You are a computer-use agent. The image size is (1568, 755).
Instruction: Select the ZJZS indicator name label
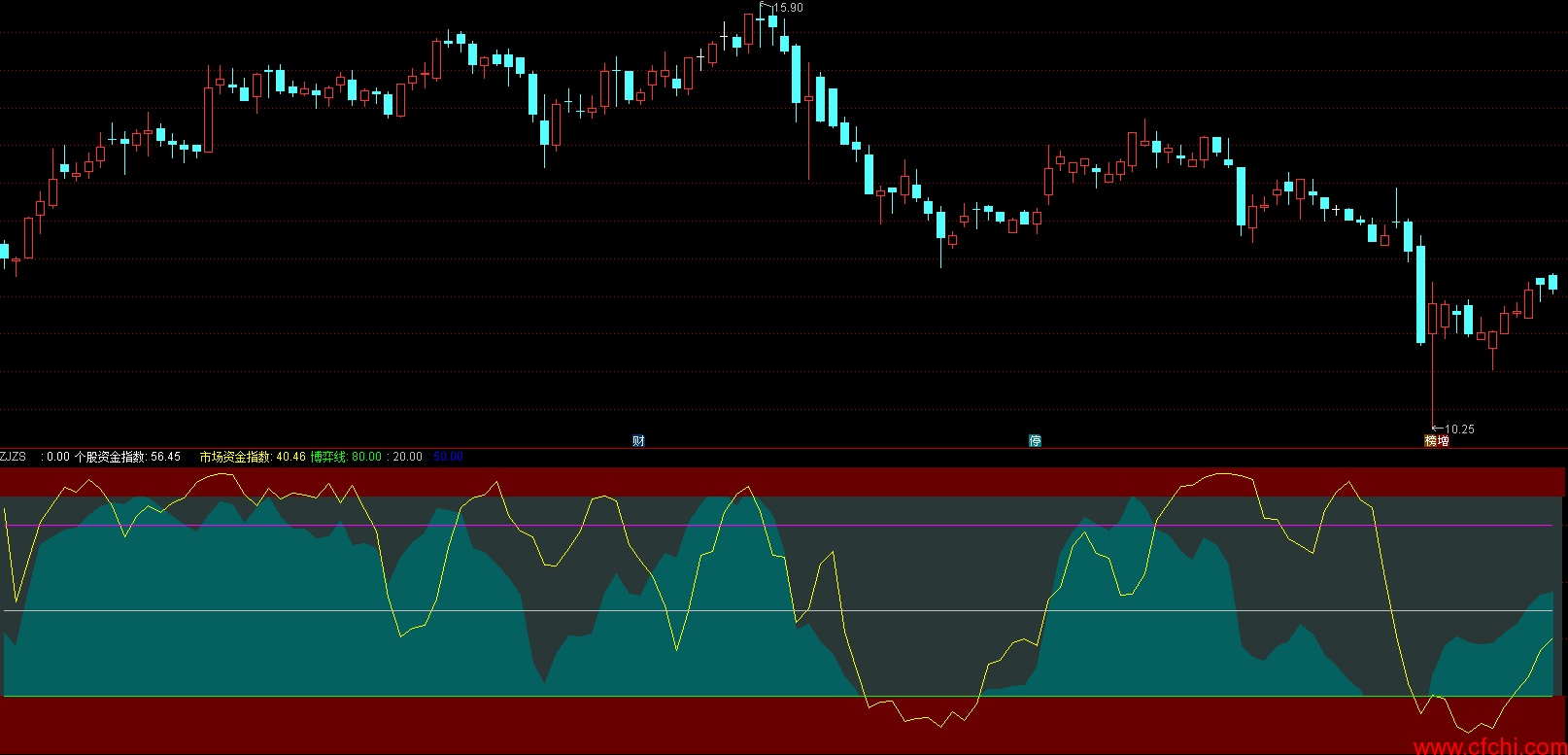(x=14, y=457)
